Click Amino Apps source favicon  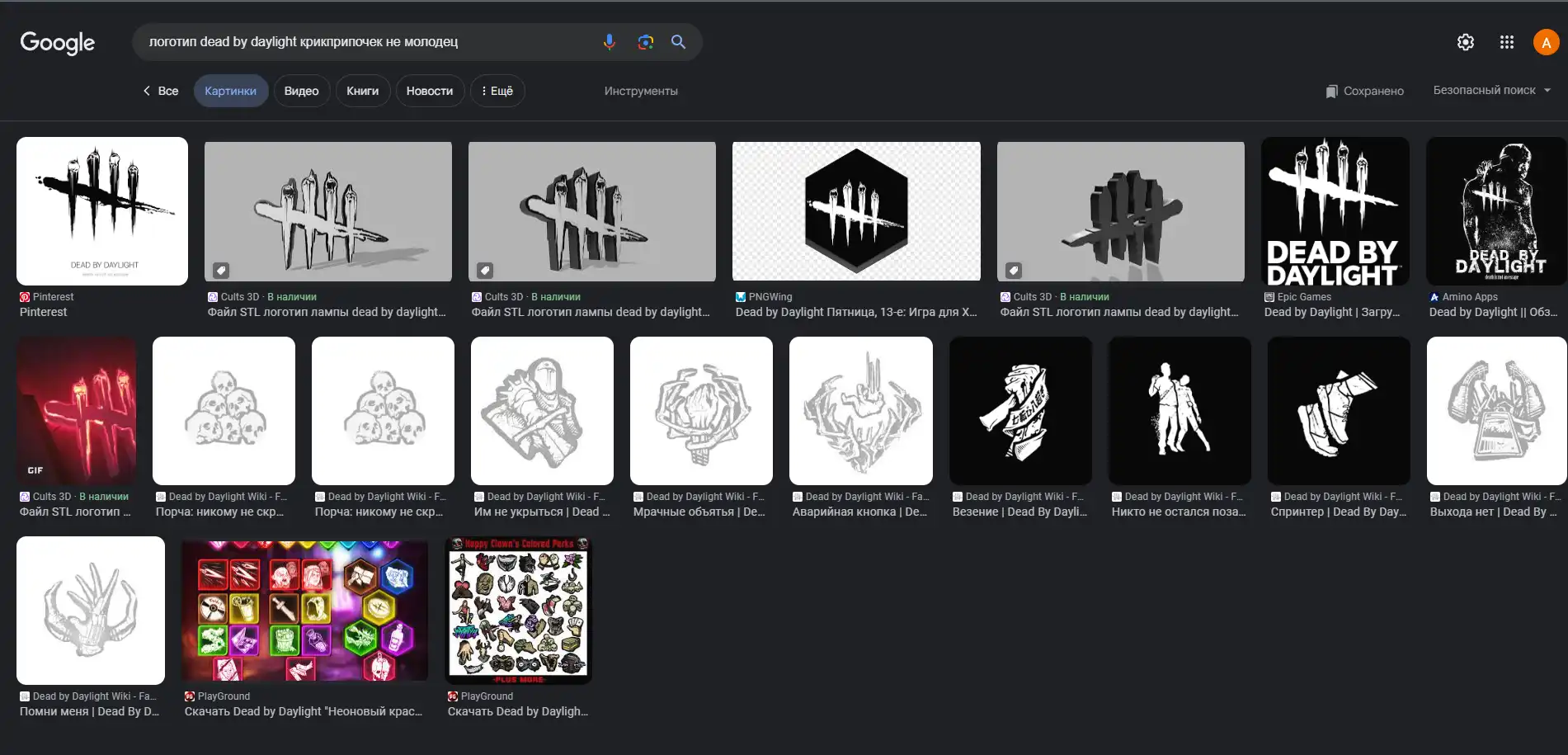pos(1434,297)
